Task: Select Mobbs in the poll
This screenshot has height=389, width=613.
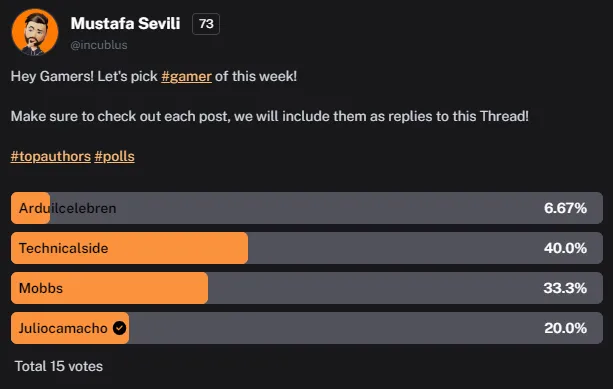Action: point(307,288)
